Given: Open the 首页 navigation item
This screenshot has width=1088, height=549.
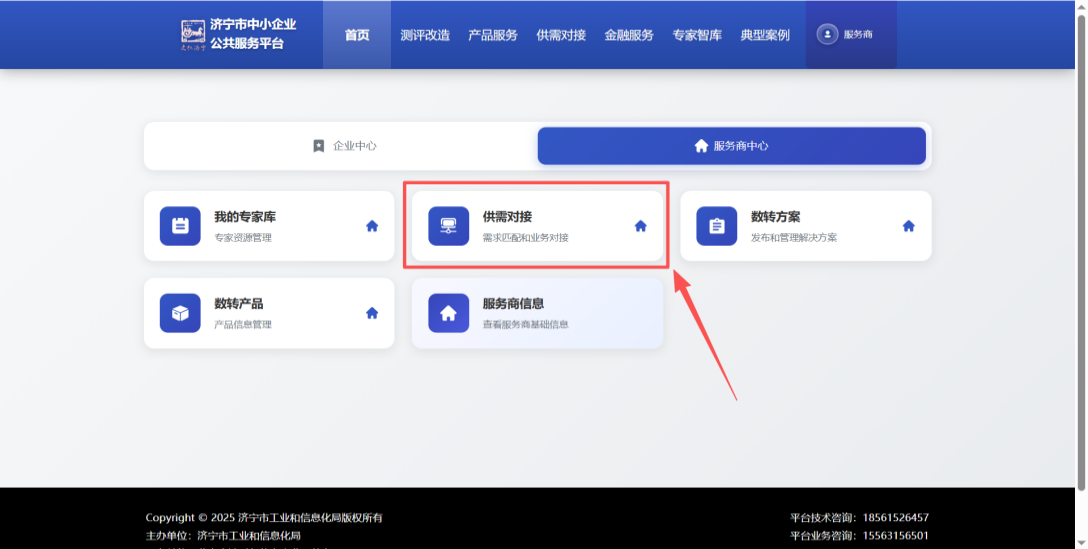Looking at the screenshot, I should pyautogui.click(x=357, y=35).
